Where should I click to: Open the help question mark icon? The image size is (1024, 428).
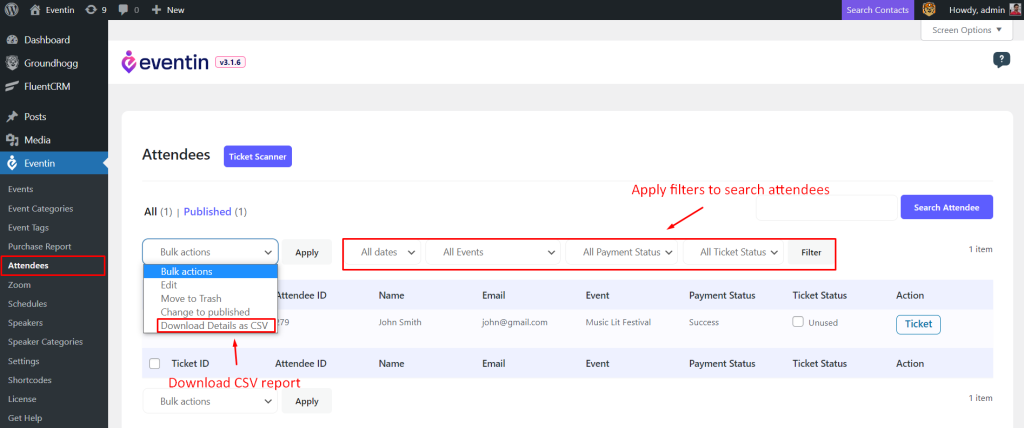1001,60
